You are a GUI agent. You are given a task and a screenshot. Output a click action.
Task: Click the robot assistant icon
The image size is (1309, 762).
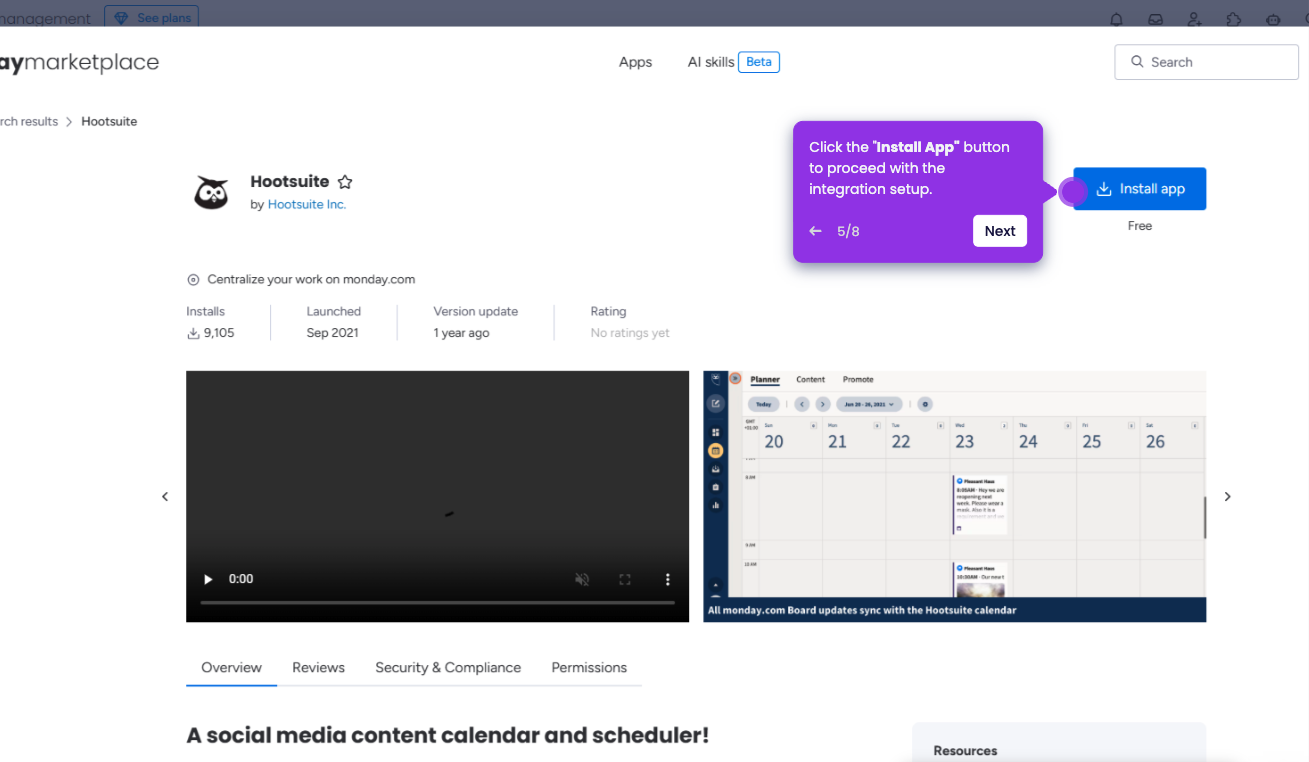click(x=1272, y=19)
